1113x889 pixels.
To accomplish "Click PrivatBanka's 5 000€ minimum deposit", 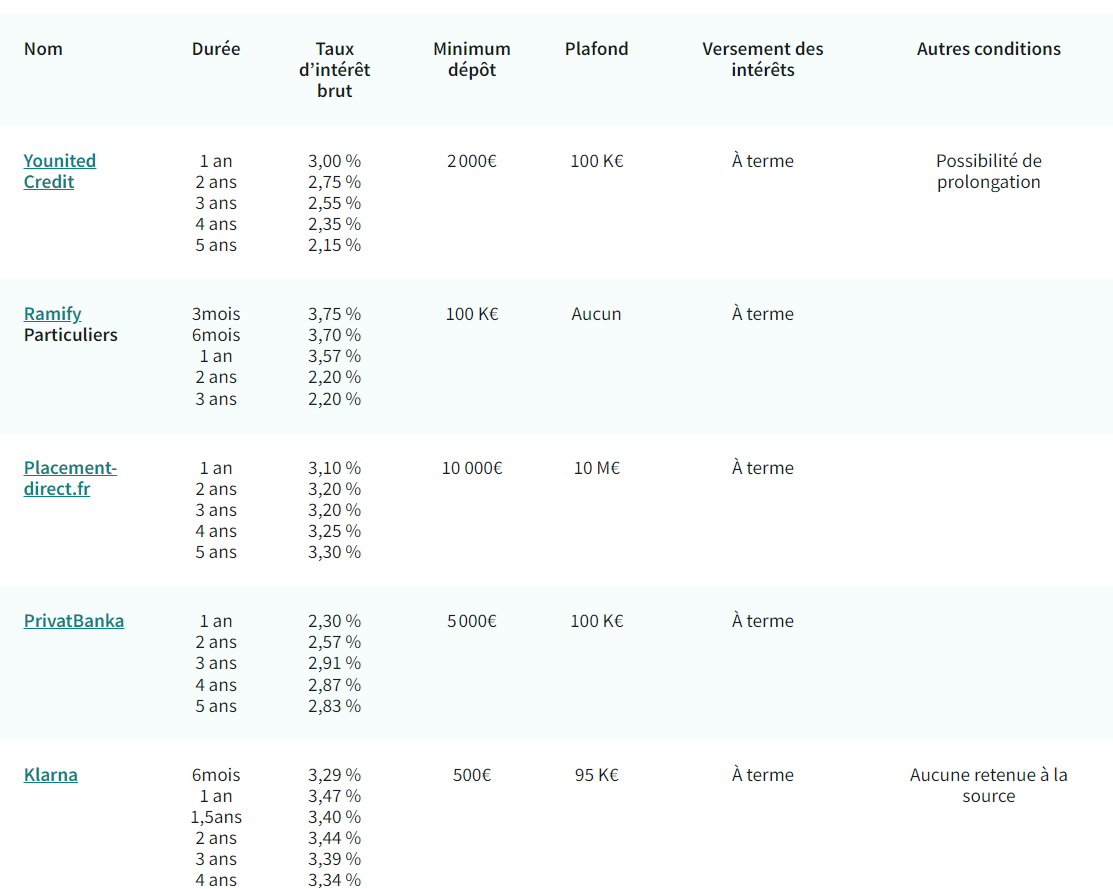I will [472, 621].
